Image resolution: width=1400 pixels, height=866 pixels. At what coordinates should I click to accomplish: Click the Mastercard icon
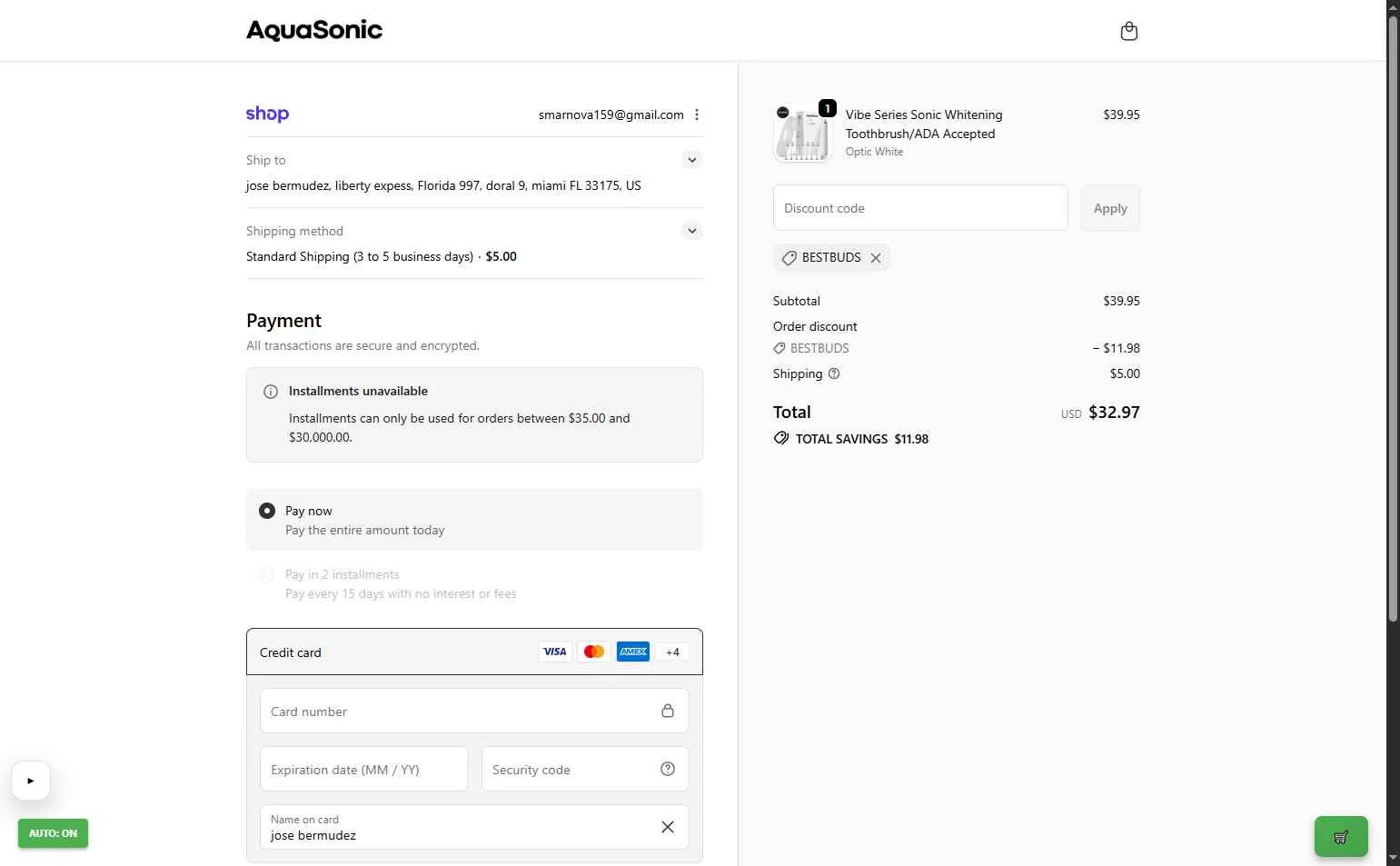[x=594, y=652]
